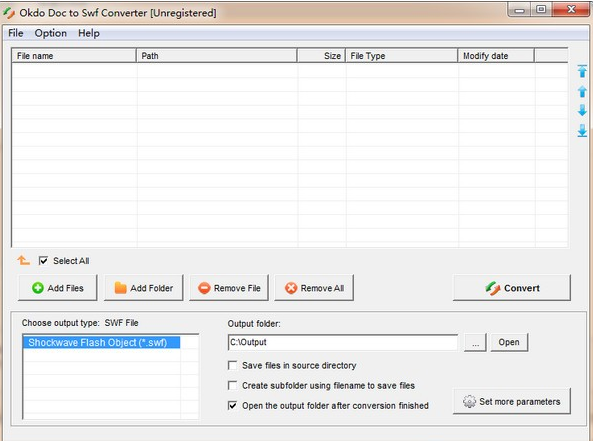
Task: Move selected file up one position
Action: coord(582,91)
